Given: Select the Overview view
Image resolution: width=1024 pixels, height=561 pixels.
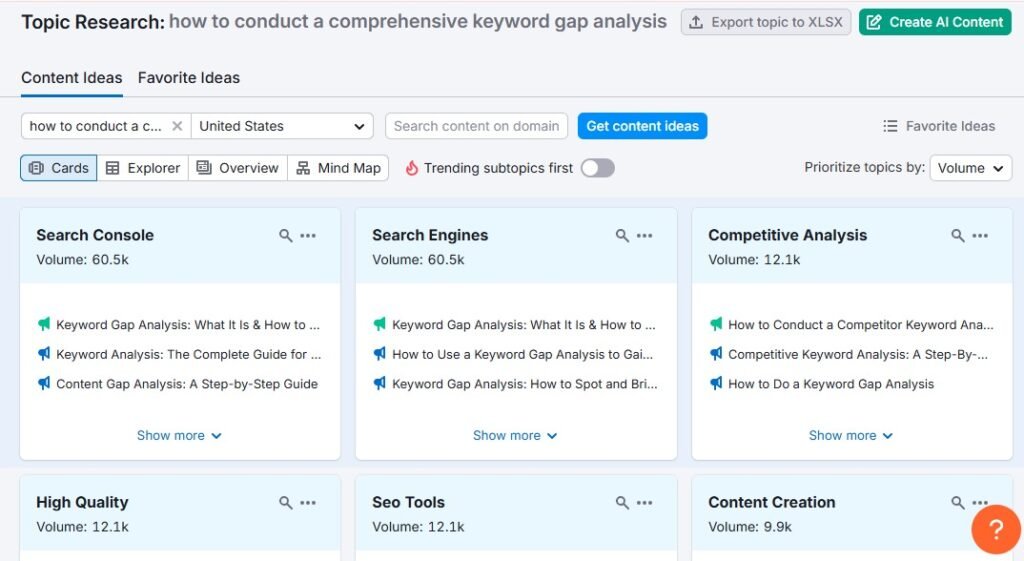Looking at the screenshot, I should [x=238, y=168].
